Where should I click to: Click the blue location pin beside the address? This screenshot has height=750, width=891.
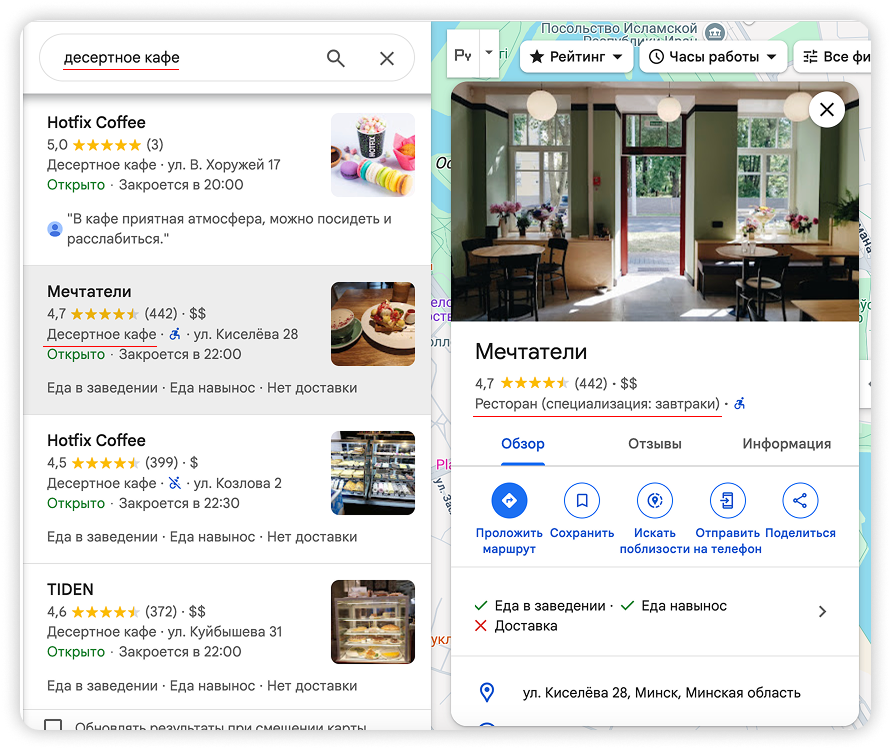coord(487,692)
